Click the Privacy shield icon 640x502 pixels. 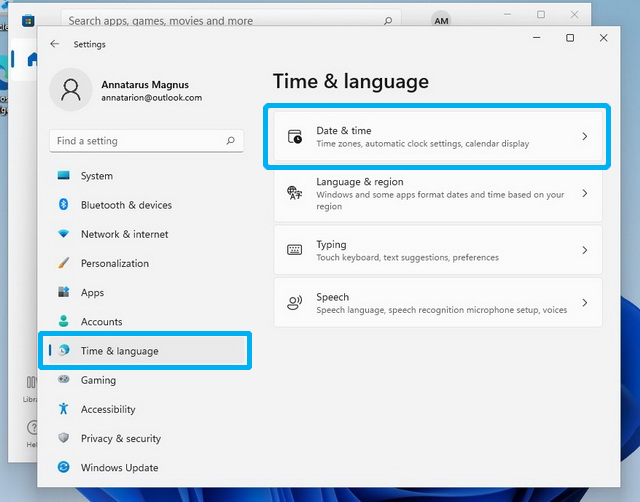(63, 438)
